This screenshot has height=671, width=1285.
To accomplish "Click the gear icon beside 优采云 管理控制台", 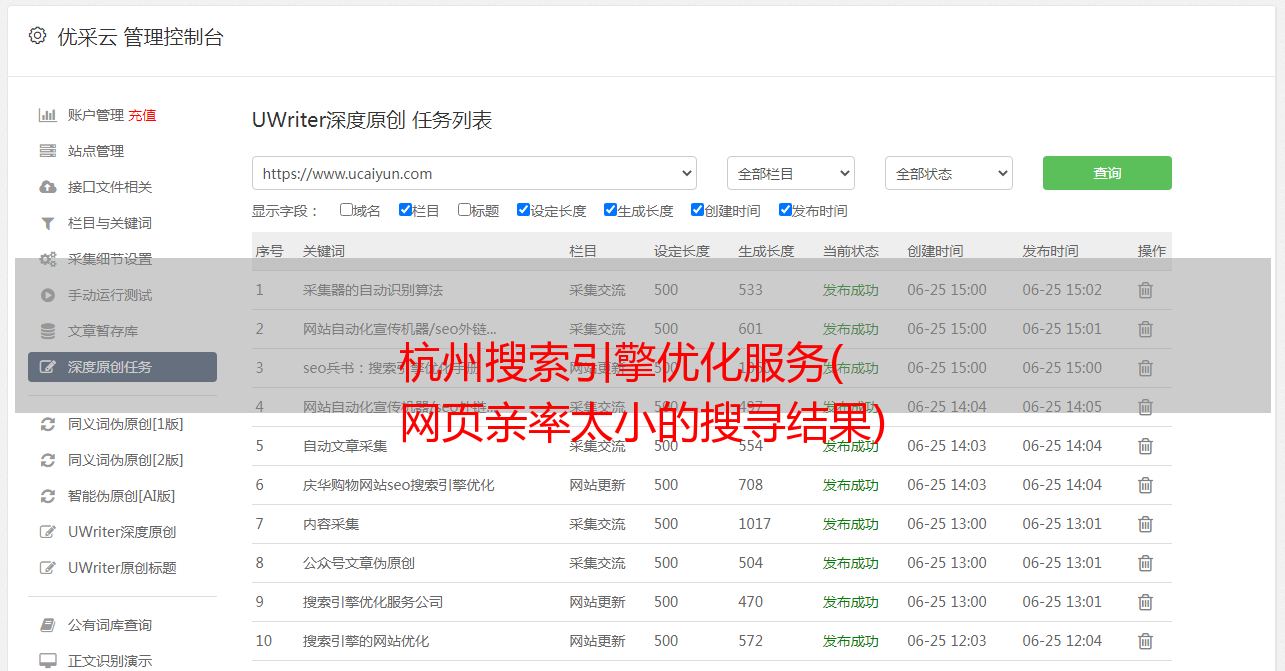I will coord(37,36).
